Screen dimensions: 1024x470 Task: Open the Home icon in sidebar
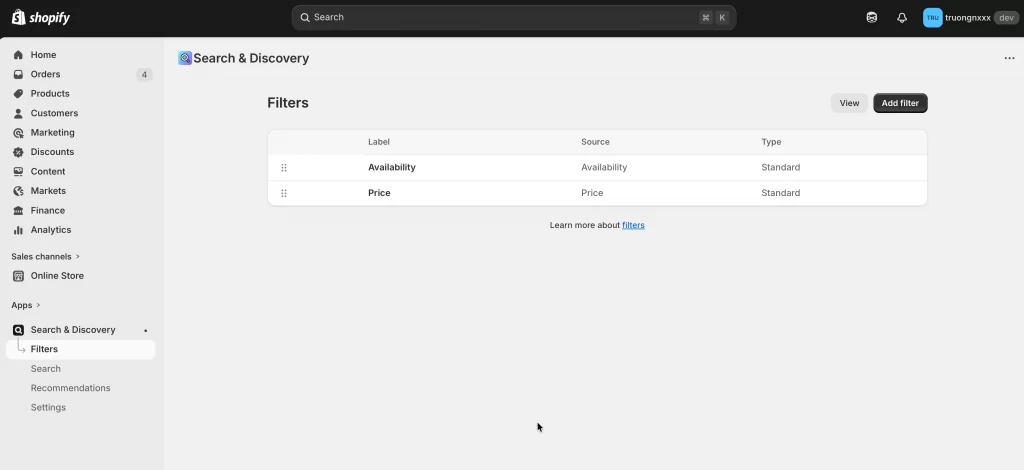click(18, 55)
